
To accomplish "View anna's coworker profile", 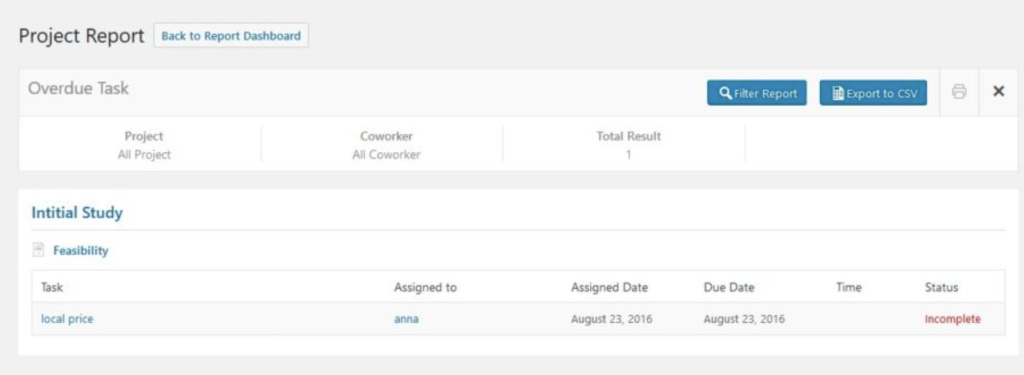I will pyautogui.click(x=406, y=319).
